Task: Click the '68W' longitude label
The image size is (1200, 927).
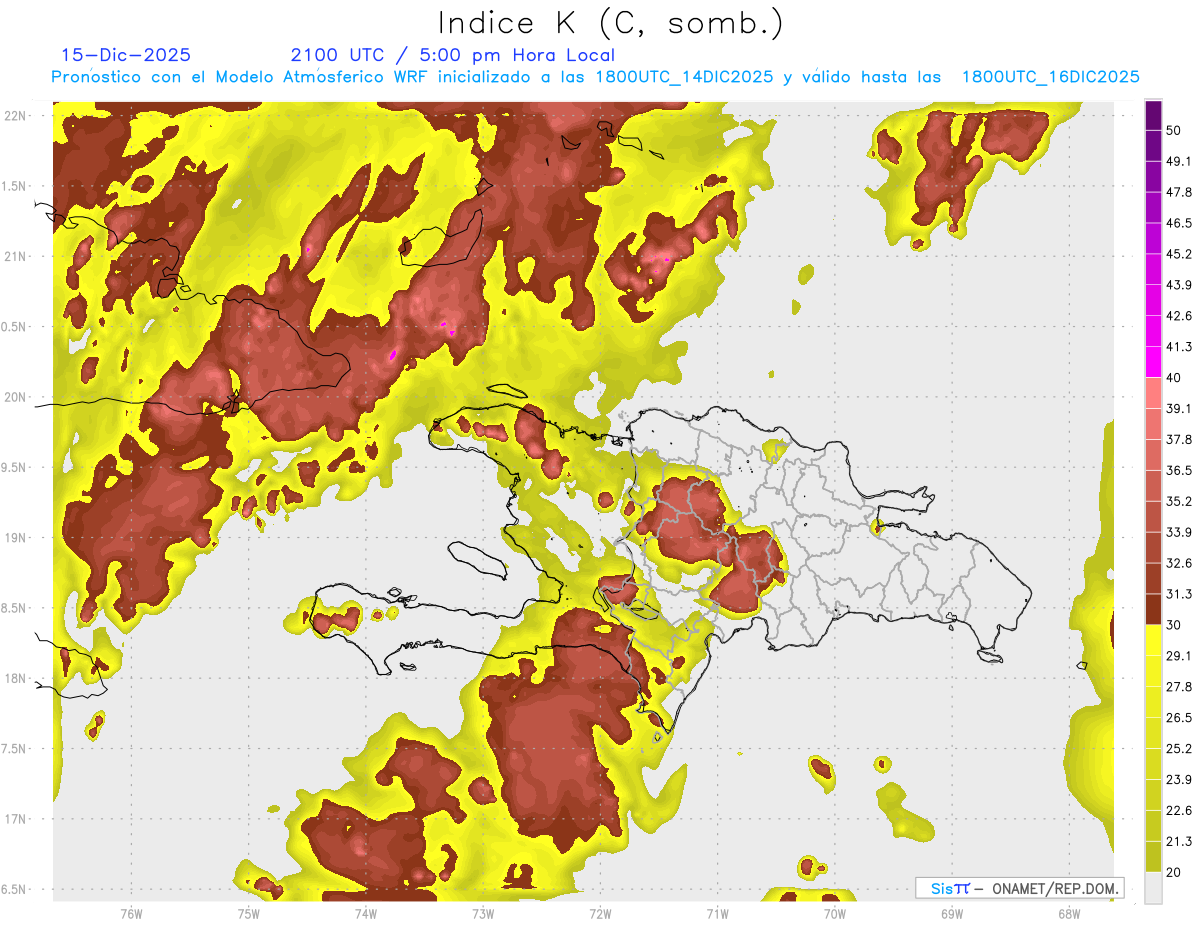Action: point(1069,914)
